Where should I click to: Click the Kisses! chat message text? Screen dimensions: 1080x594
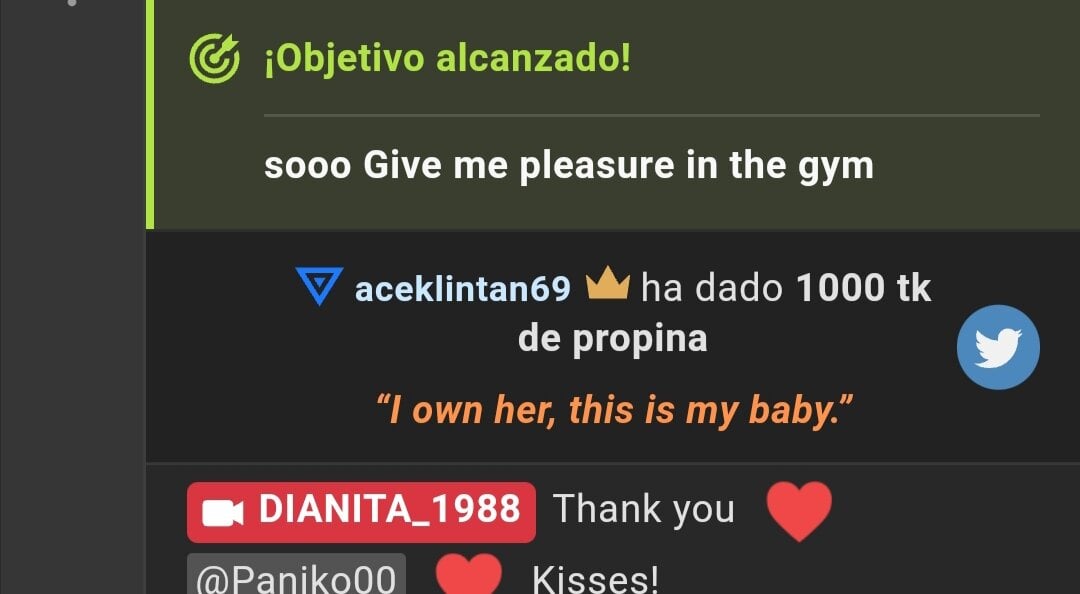596,579
